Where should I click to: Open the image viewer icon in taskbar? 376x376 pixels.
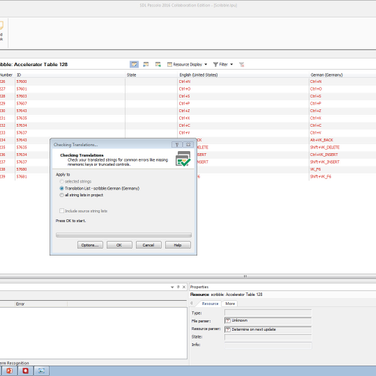click(41, 371)
